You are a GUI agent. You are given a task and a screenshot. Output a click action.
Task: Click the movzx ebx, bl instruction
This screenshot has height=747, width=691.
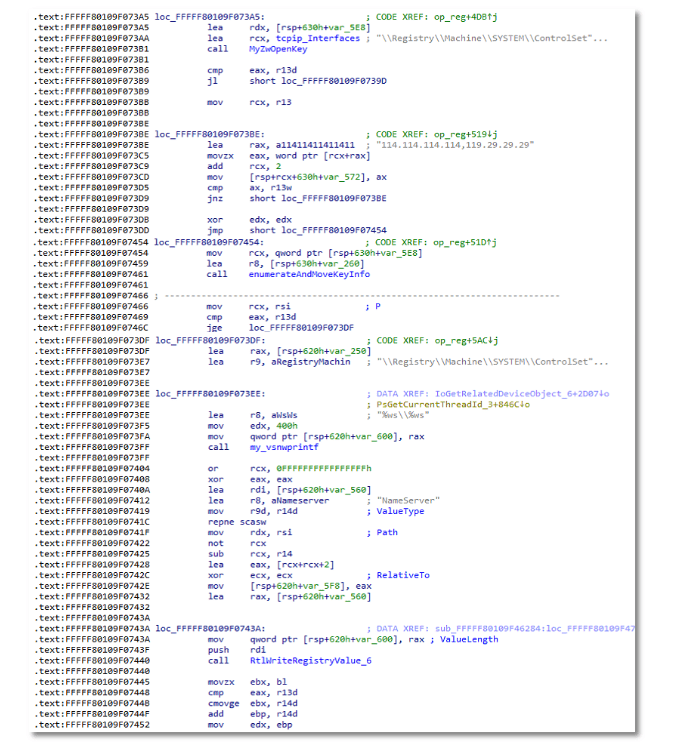247,682
